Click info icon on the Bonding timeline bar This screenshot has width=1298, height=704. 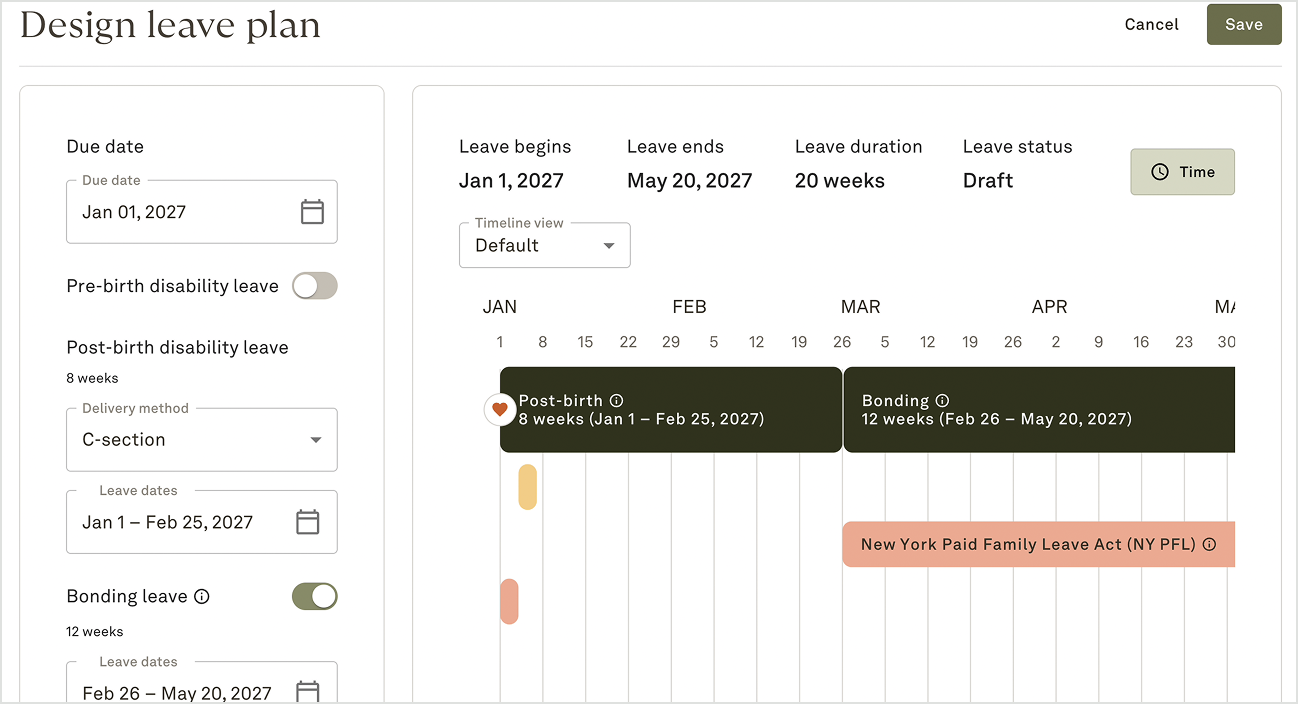tap(942, 401)
